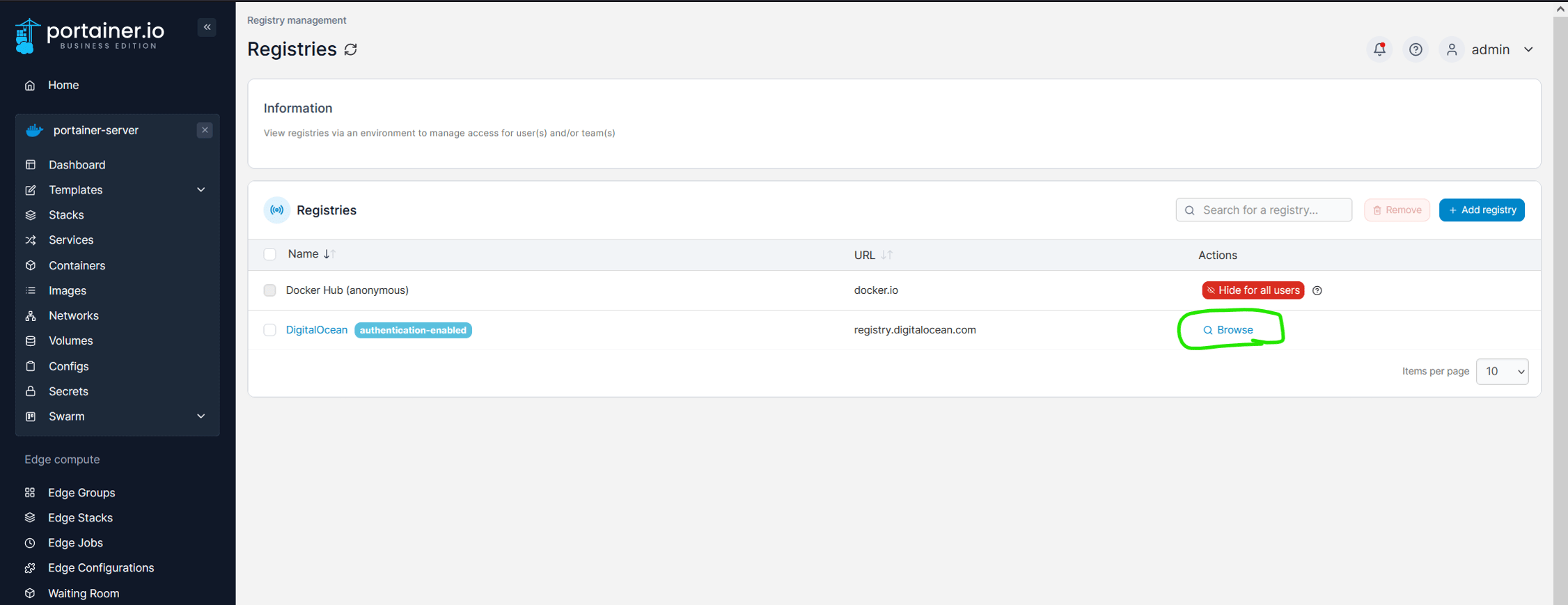Viewport: 1568px width, 605px height.
Task: Open the DigitalOcean registry link
Action: point(317,330)
